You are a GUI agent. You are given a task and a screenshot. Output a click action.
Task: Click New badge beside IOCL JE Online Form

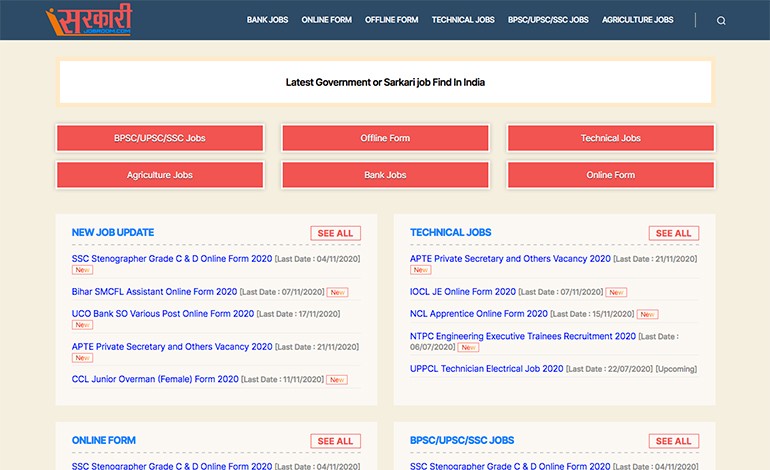tap(616, 292)
